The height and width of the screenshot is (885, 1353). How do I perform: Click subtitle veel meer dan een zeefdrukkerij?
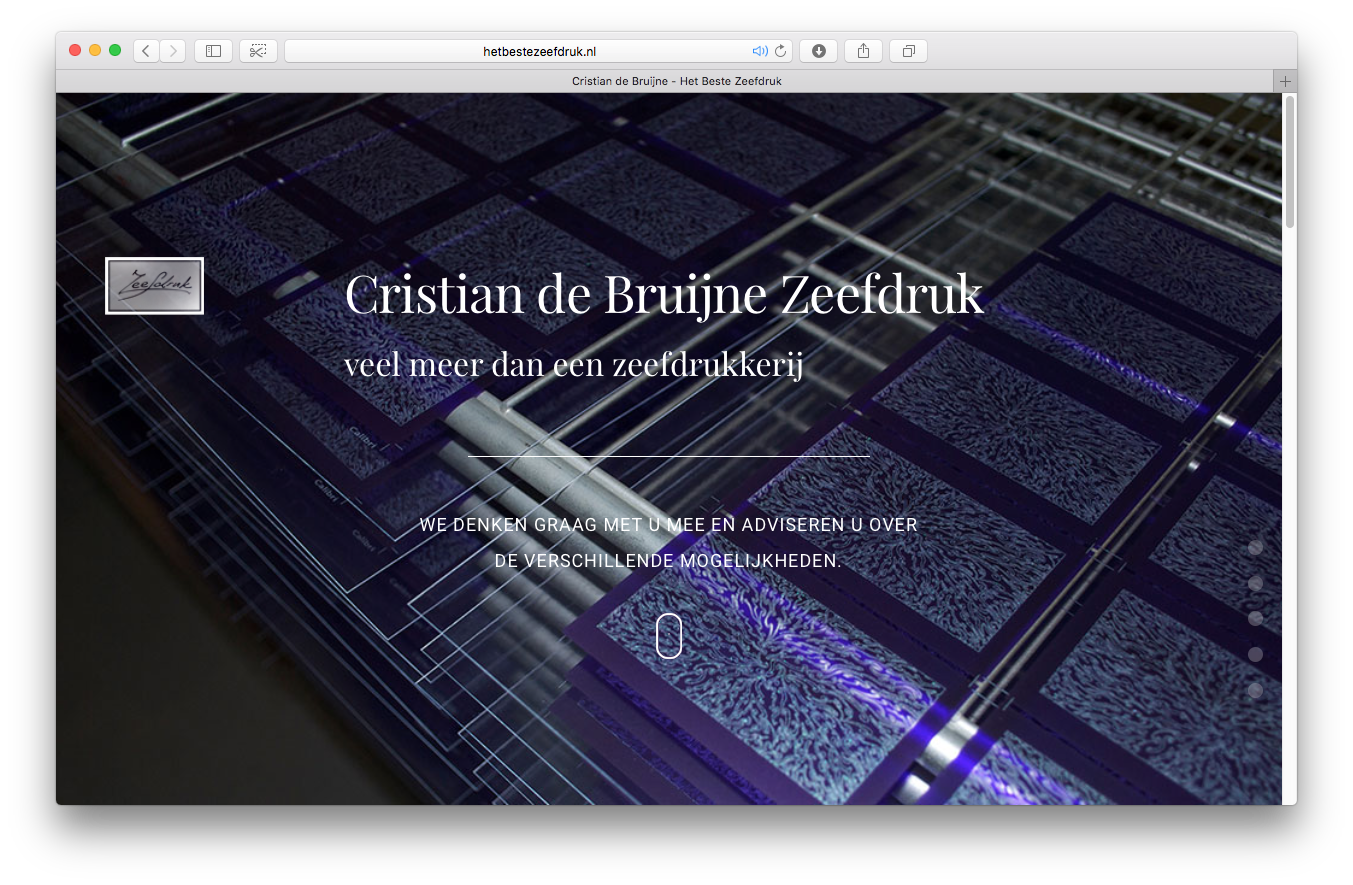pos(574,364)
